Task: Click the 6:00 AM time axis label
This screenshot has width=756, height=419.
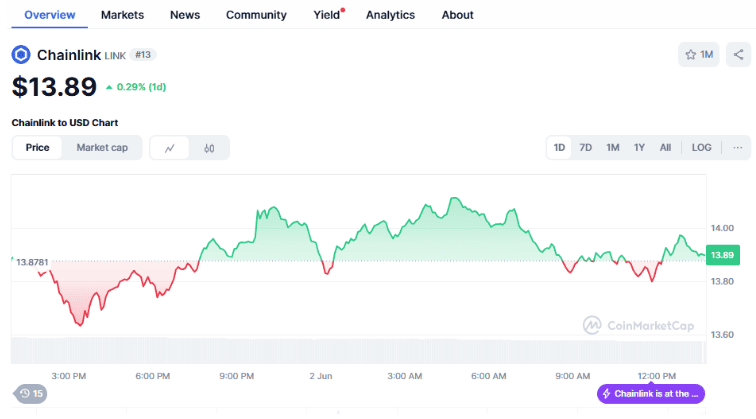Action: coord(488,376)
